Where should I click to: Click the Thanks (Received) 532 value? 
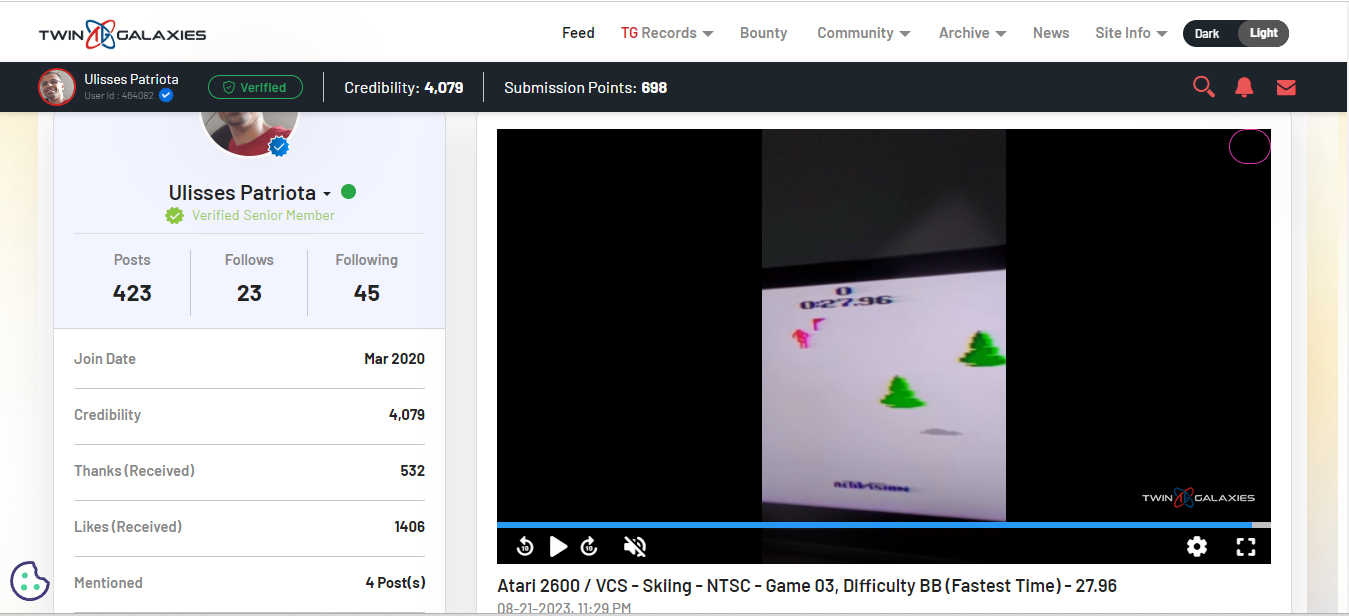(x=412, y=471)
